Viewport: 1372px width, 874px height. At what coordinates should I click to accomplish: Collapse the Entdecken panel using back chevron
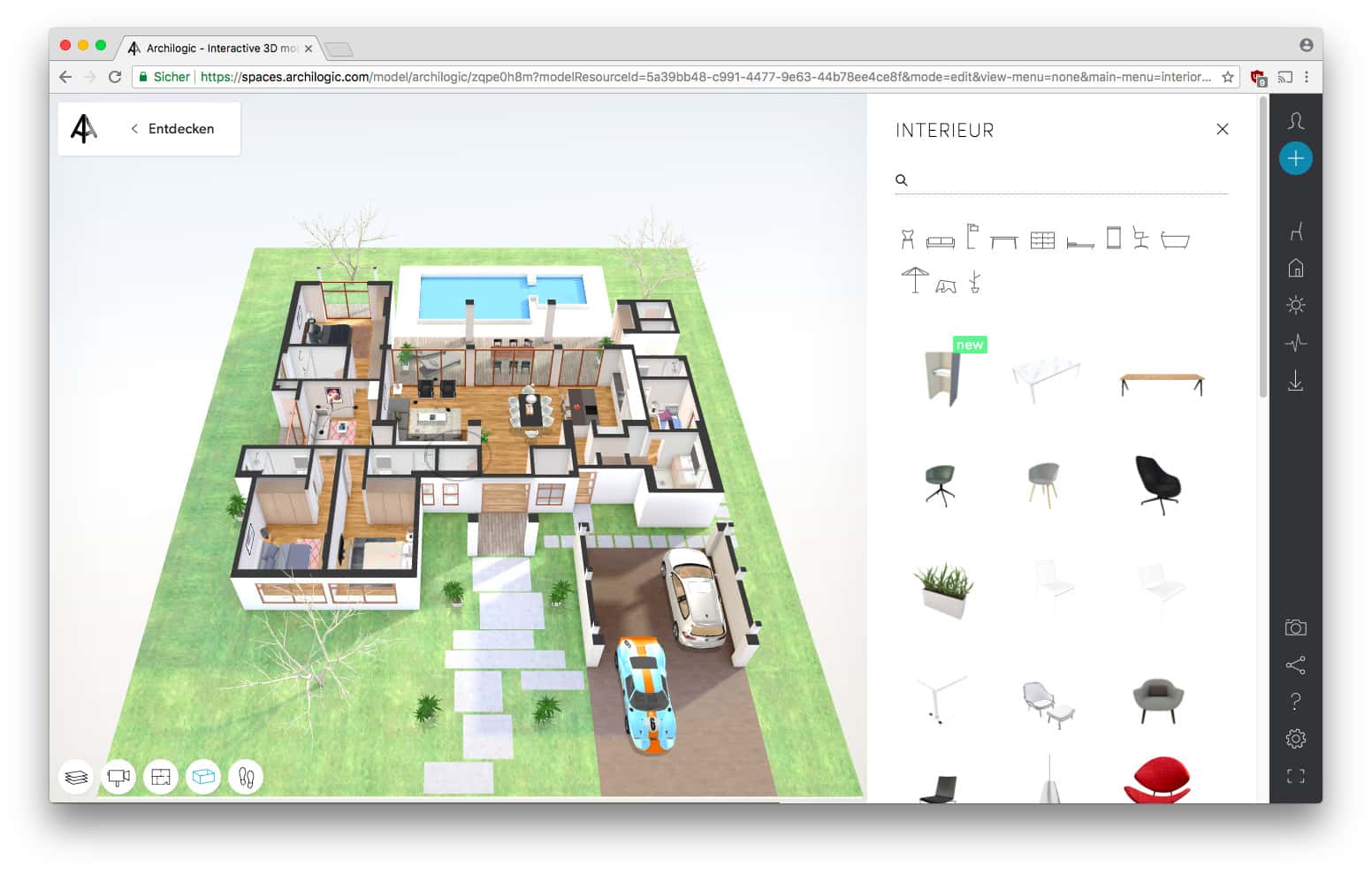click(133, 128)
